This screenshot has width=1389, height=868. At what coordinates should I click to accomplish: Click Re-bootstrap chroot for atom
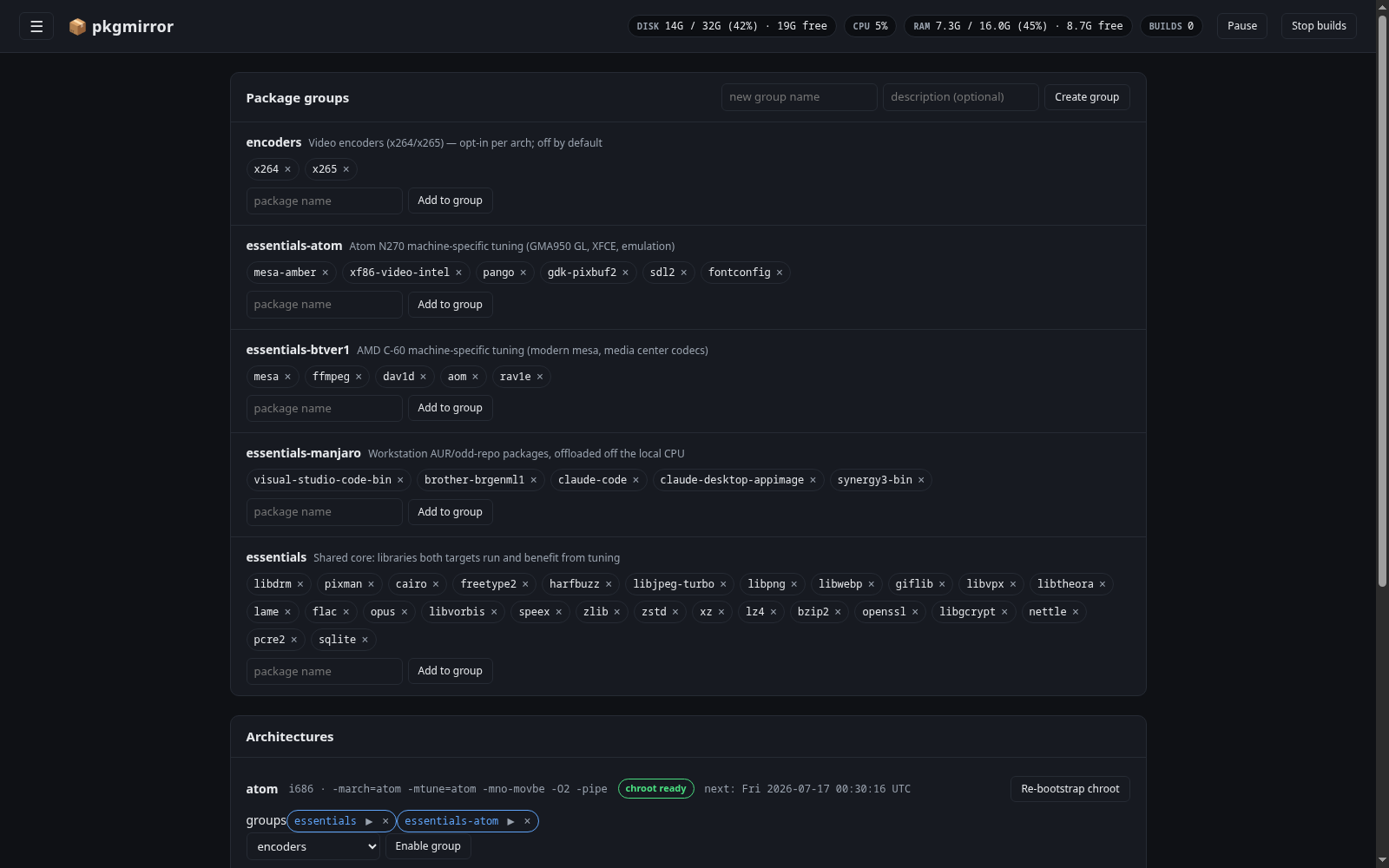click(1070, 789)
